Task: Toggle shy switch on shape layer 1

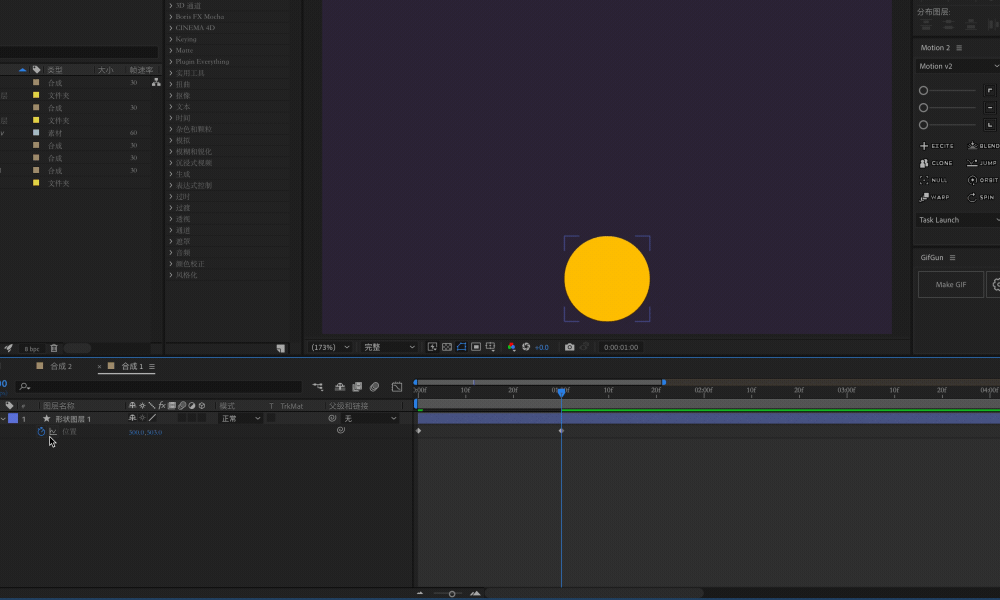Action: pyautogui.click(x=132, y=418)
